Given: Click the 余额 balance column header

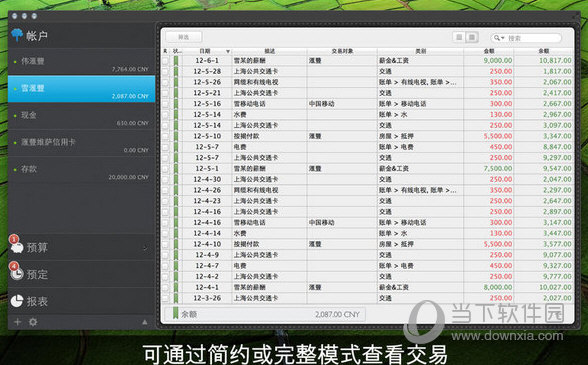Looking at the screenshot, I should 543,51.
